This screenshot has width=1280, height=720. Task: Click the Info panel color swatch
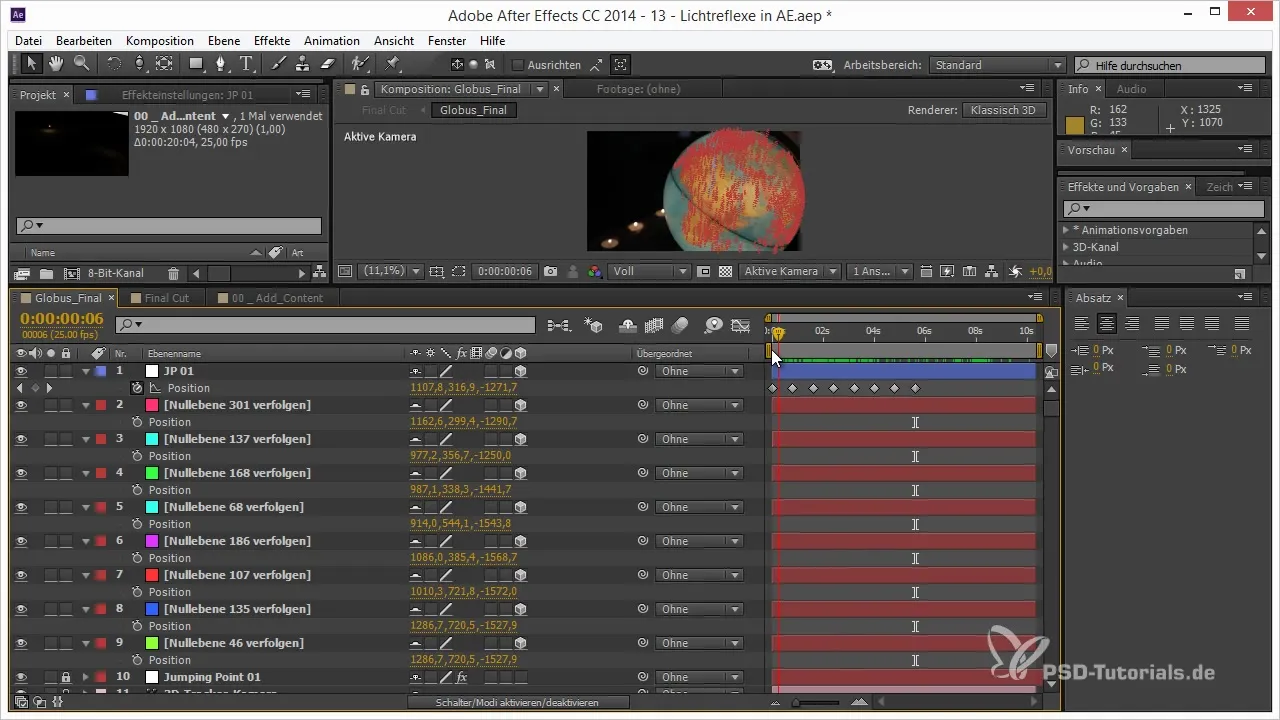[x=1075, y=126]
